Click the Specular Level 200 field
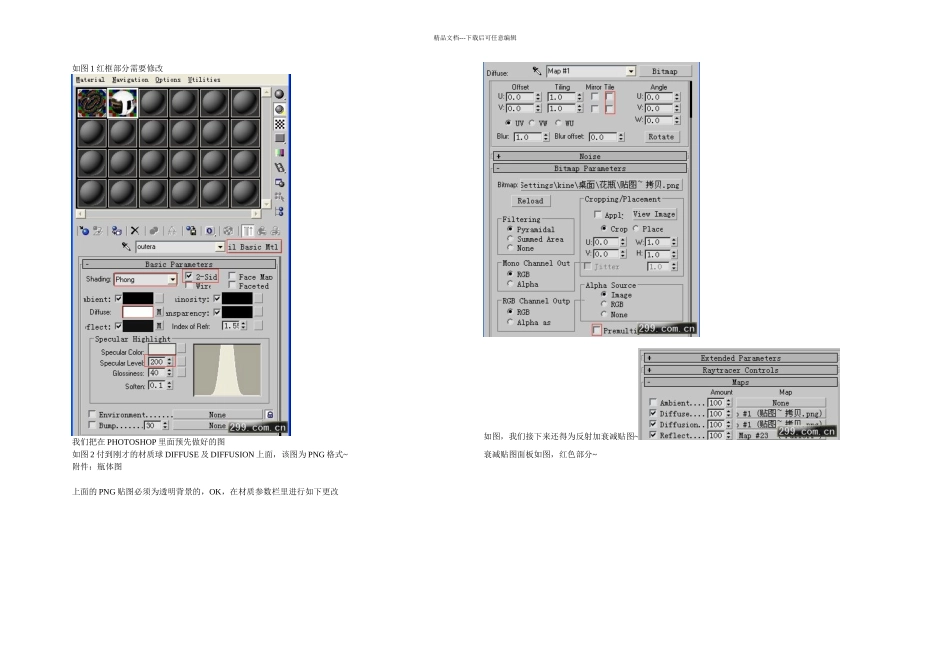The image size is (950, 672). pyautogui.click(x=158, y=361)
